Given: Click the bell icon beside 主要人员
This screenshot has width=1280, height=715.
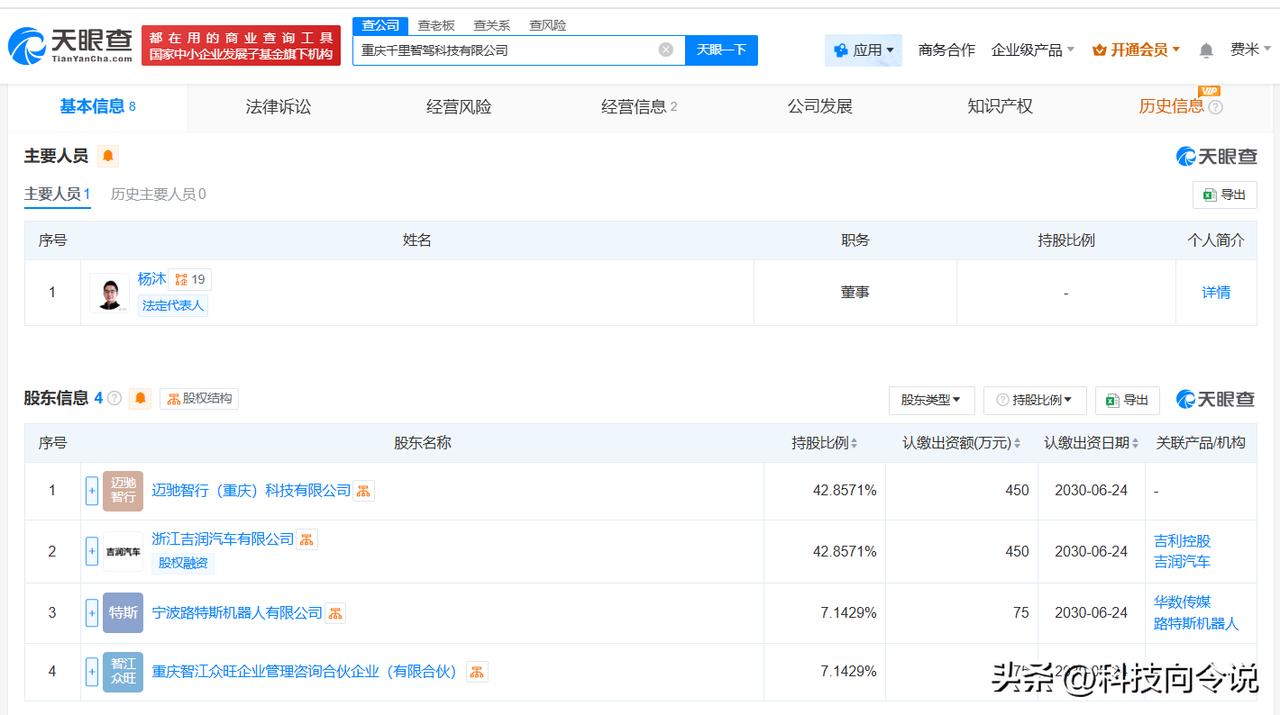Looking at the screenshot, I should click(108, 156).
